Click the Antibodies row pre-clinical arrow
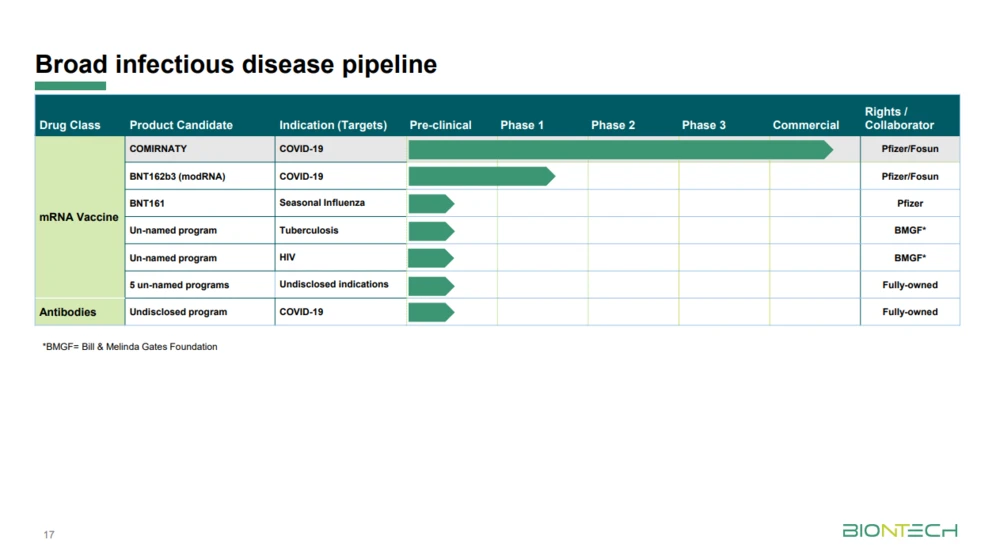1000x555 pixels. coord(431,312)
